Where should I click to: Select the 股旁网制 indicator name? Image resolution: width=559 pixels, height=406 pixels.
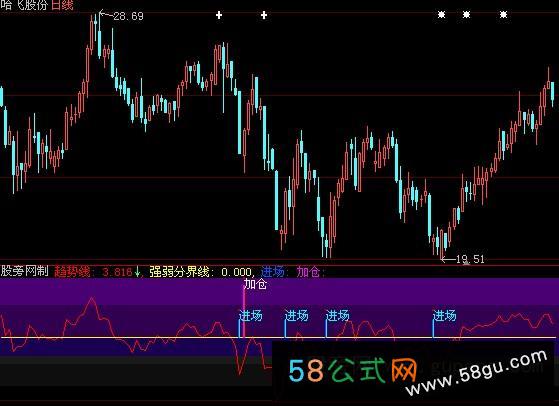coord(25,271)
